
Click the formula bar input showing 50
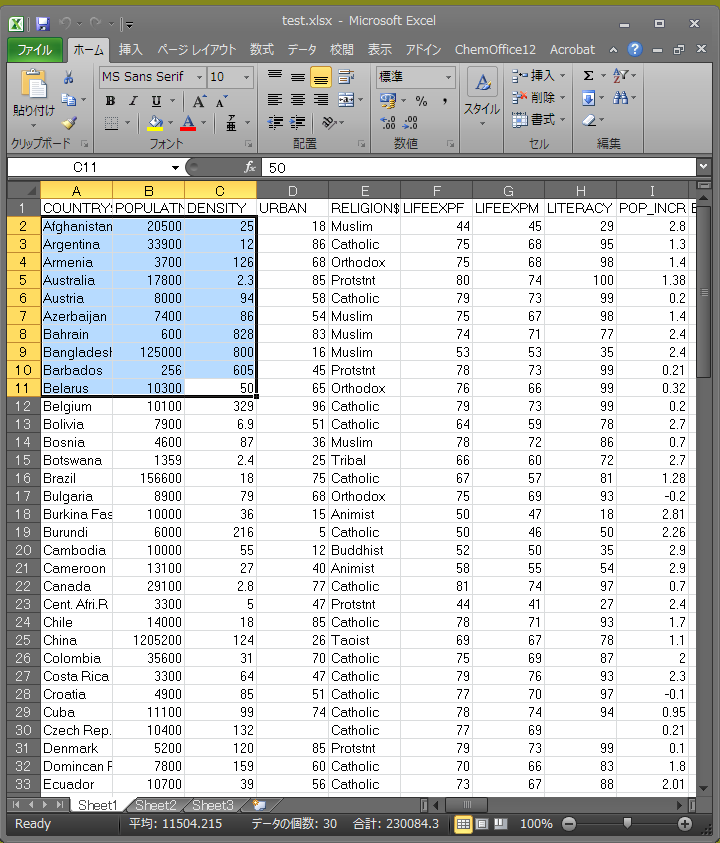coord(479,167)
